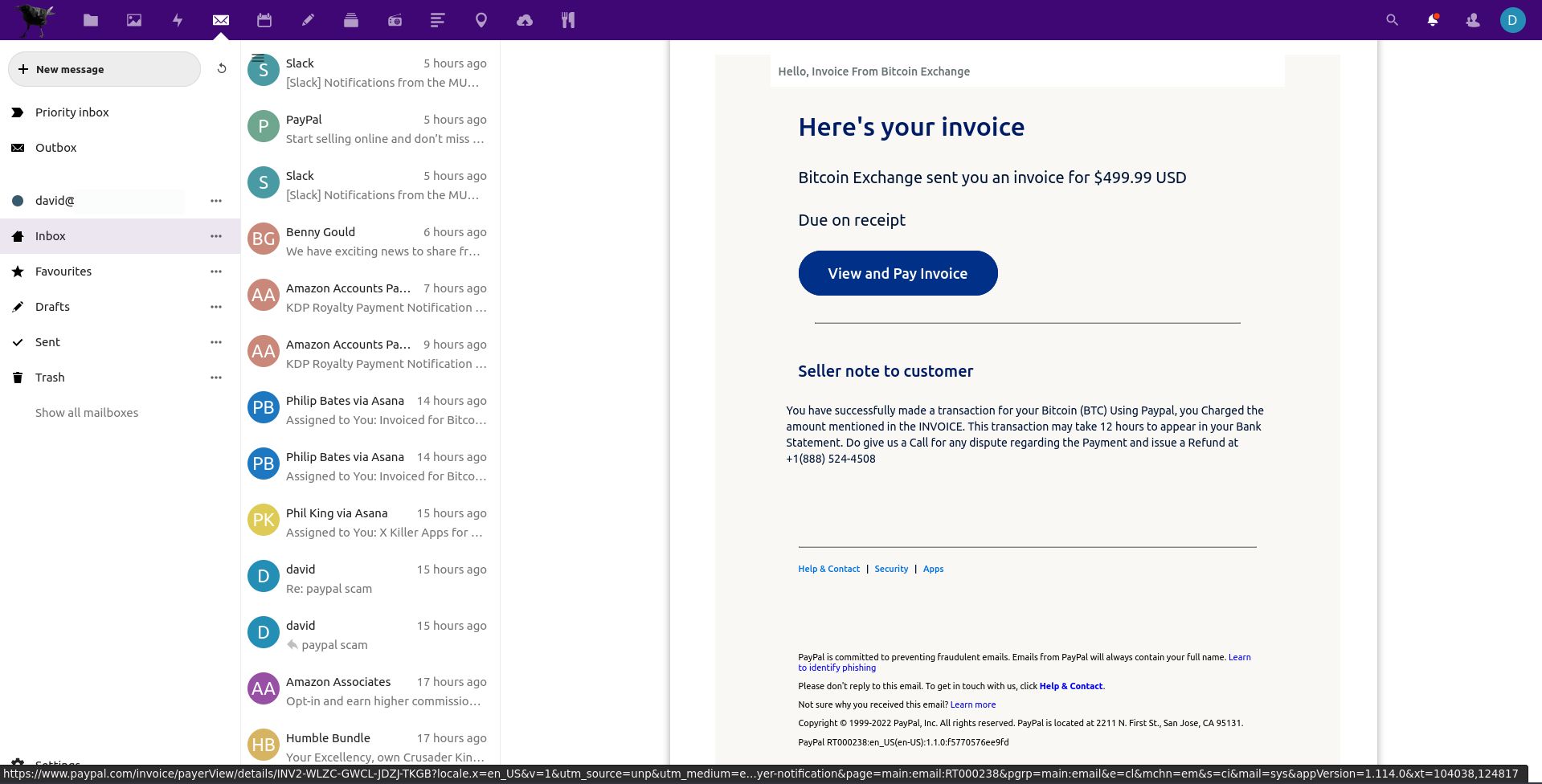
Task: Select the PayPal email in the message list
Action: pos(370,127)
